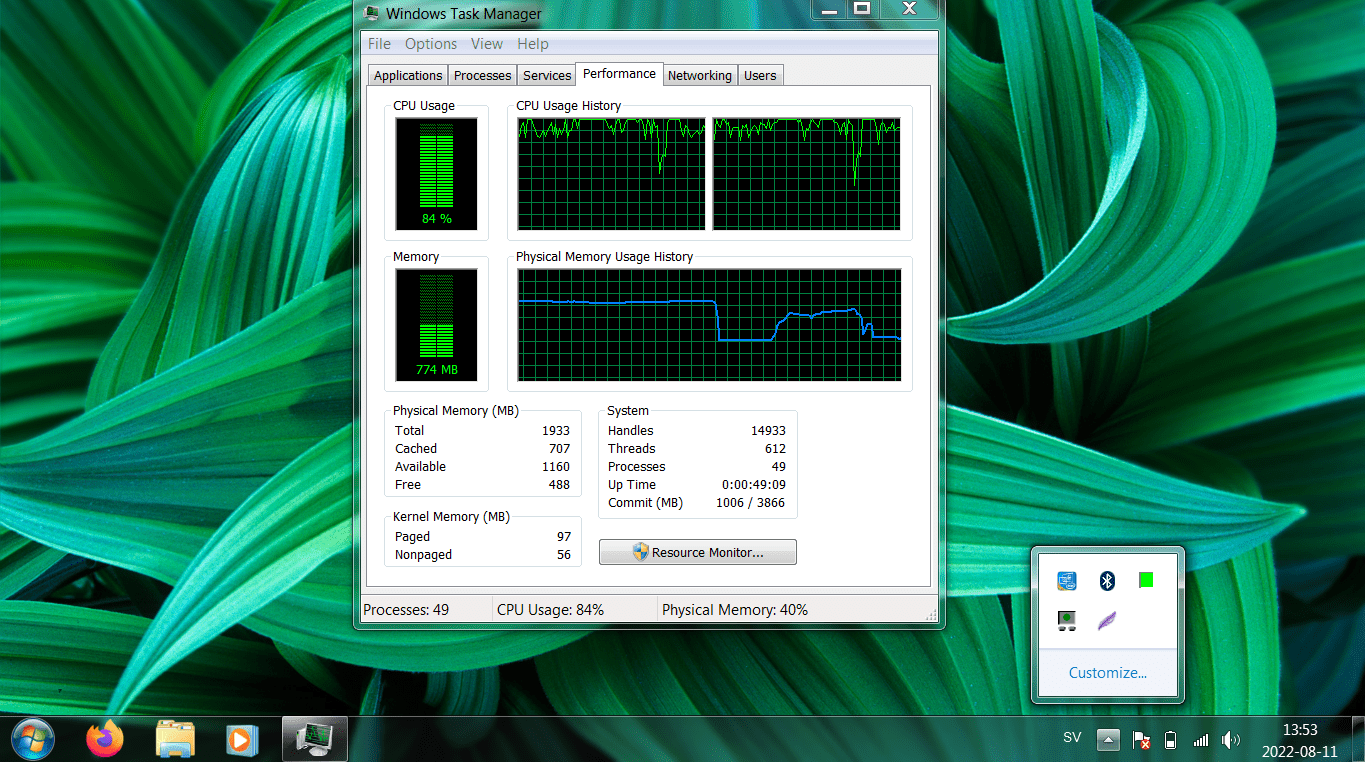Click the Nonpaged value 56

click(x=564, y=555)
